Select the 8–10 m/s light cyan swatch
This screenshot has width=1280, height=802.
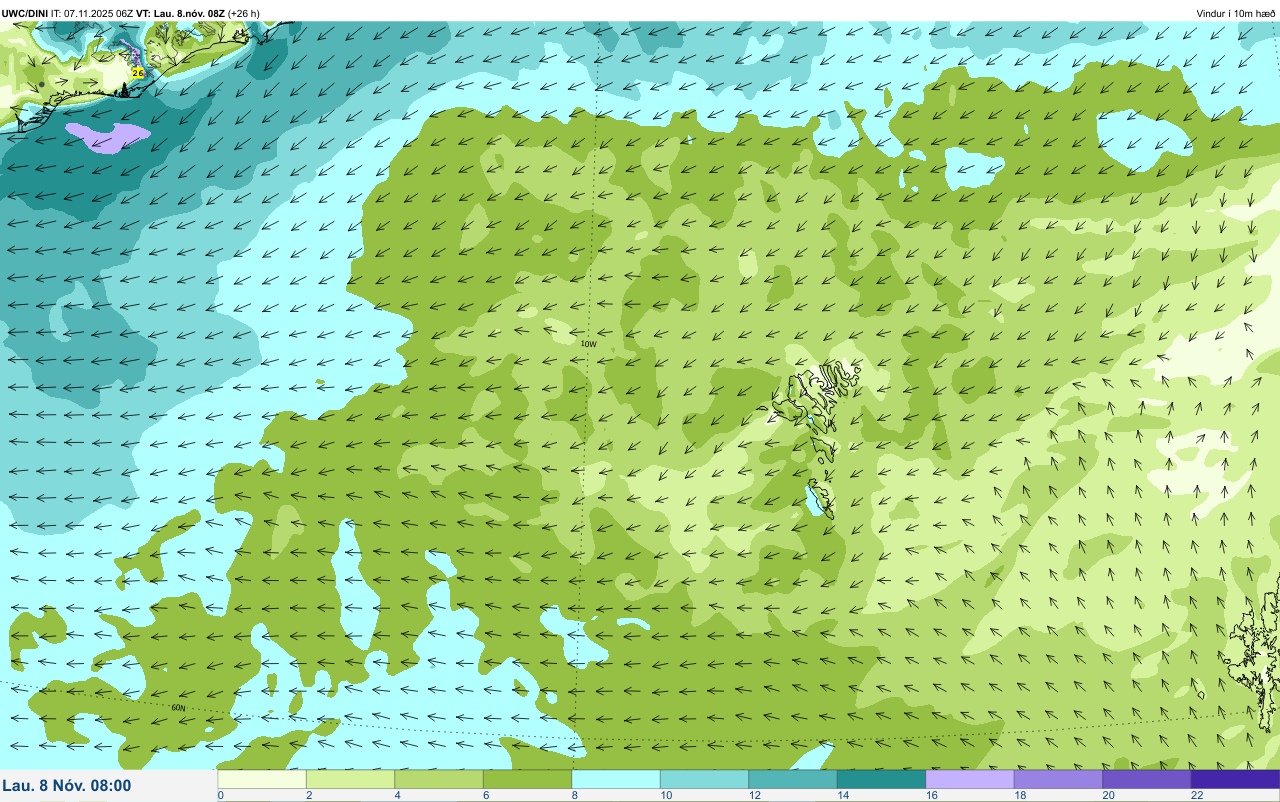pyautogui.click(x=616, y=779)
